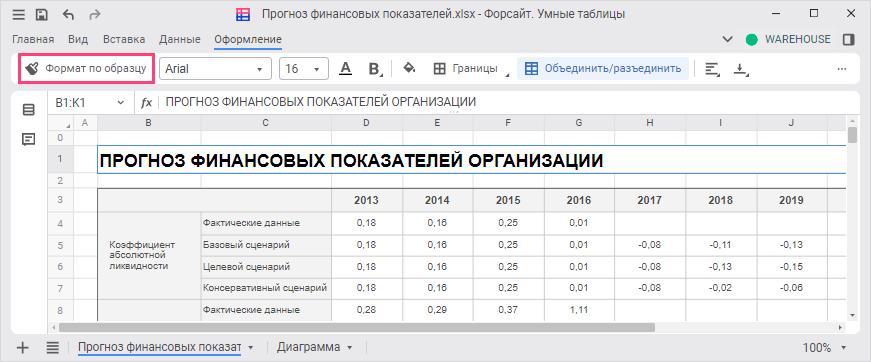Select the cell with value -0,15

click(x=791, y=267)
